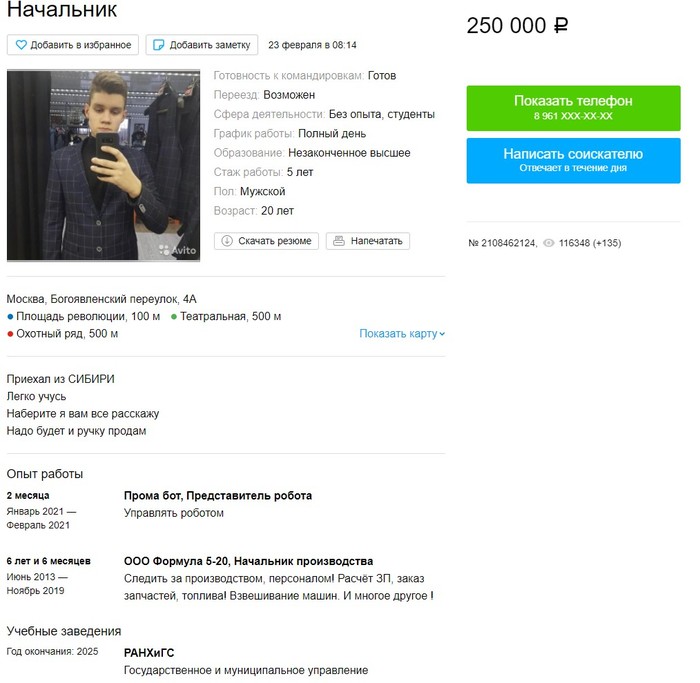Click the red Охотный ряд metro dot
The image size is (700, 683).
[x=10, y=334]
